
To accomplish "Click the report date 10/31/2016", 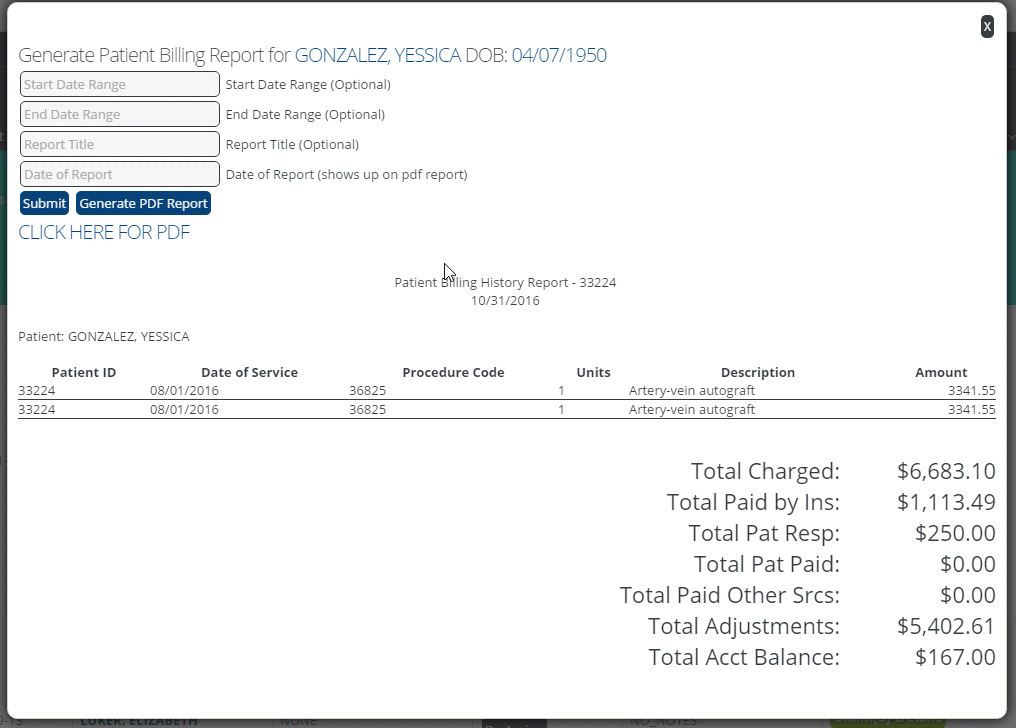I will click(505, 301).
